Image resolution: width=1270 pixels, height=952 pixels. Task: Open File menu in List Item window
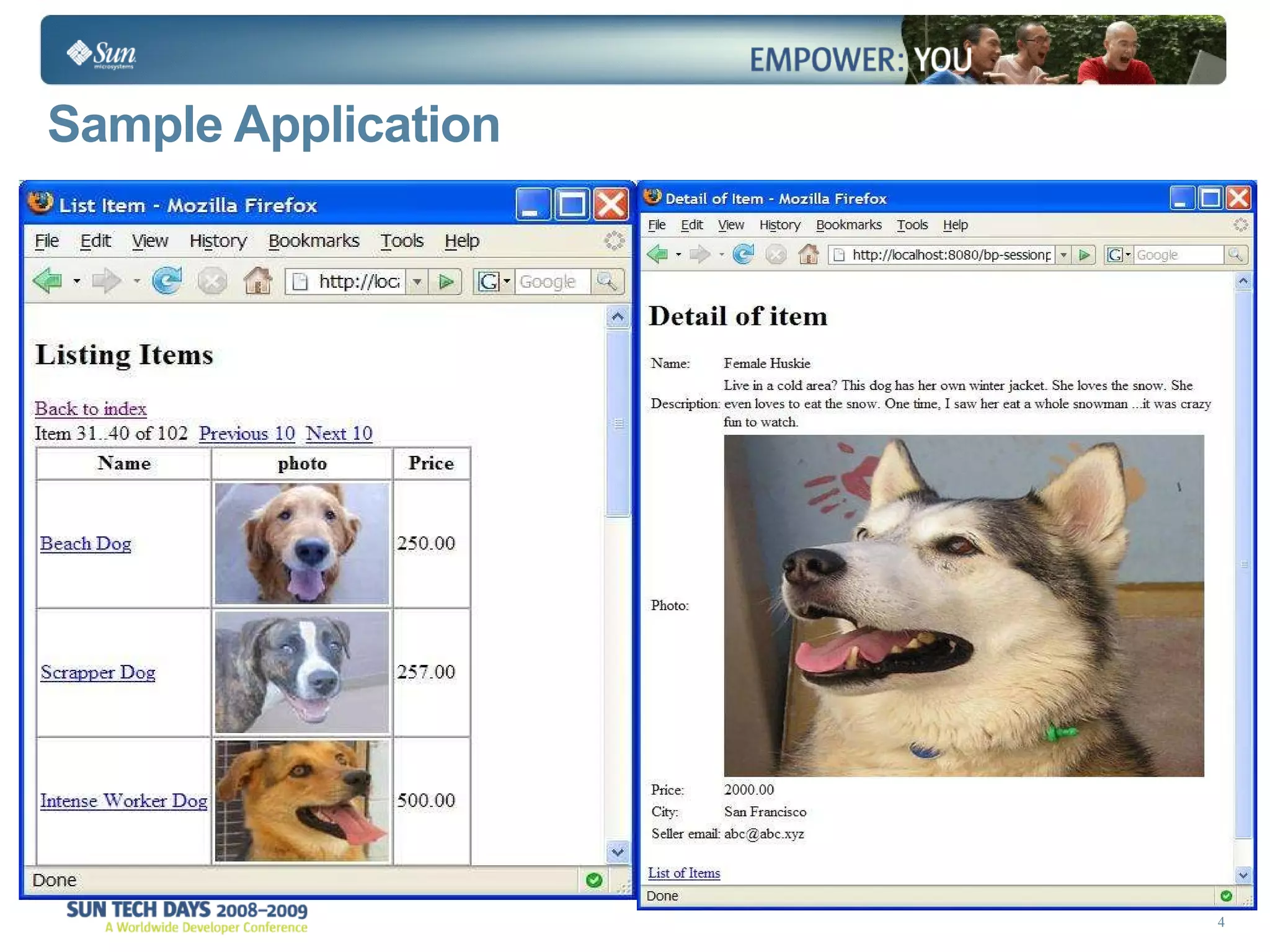coord(47,241)
